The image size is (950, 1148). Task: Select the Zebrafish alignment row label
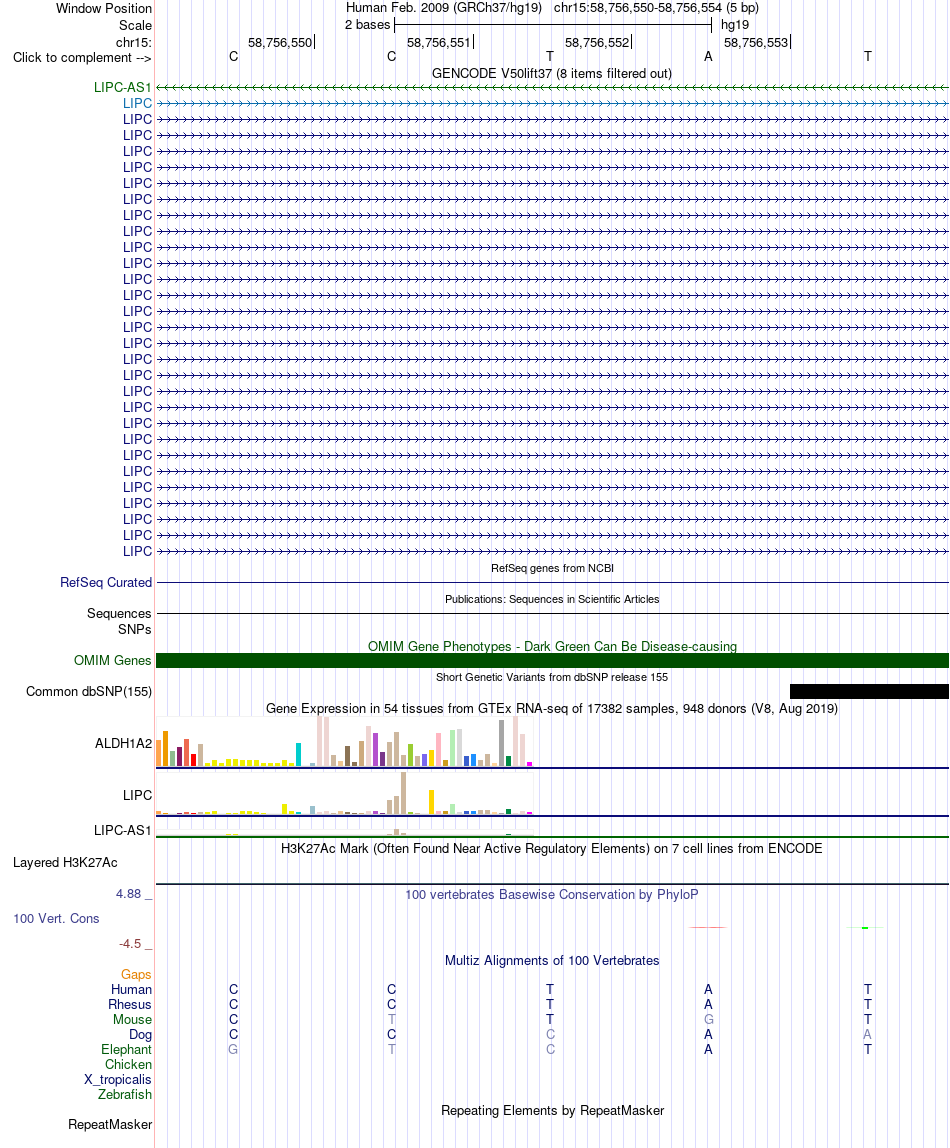pos(125,1095)
